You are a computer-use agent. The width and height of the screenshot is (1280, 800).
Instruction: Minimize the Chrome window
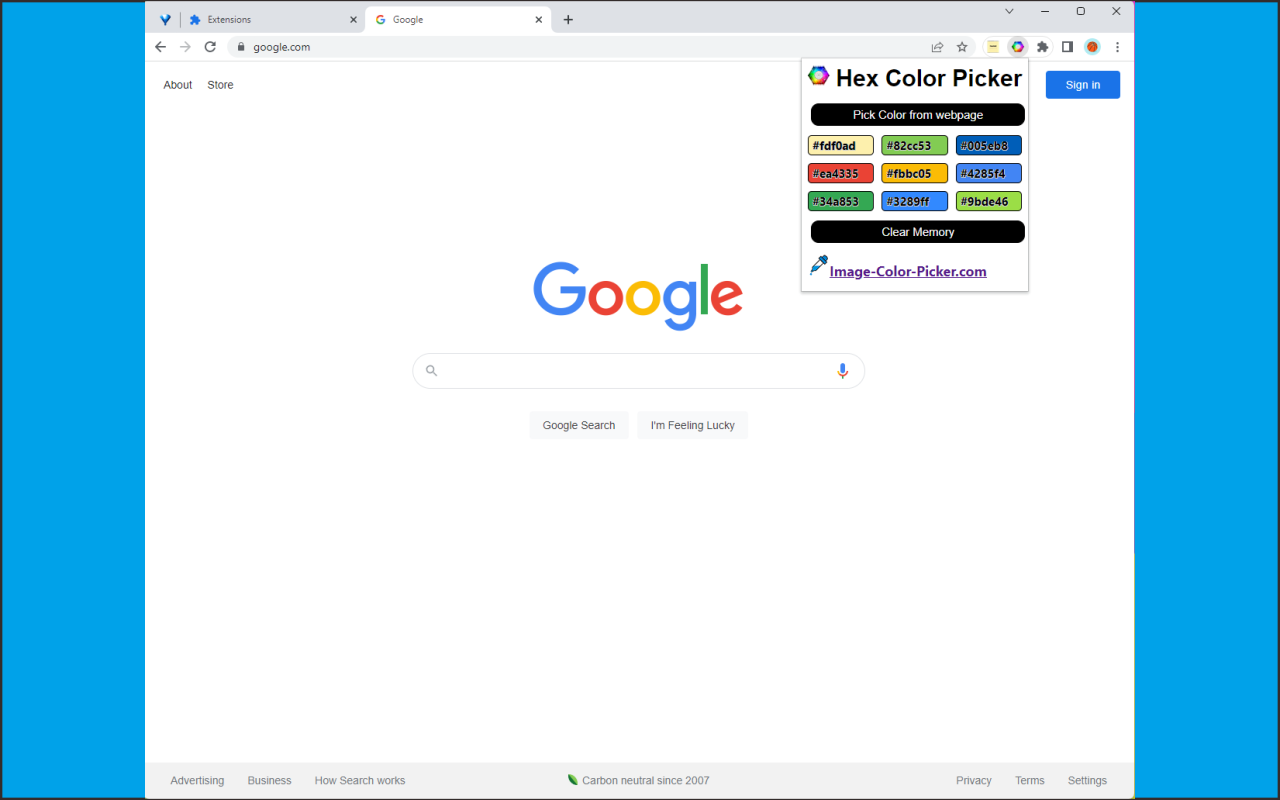[1045, 11]
